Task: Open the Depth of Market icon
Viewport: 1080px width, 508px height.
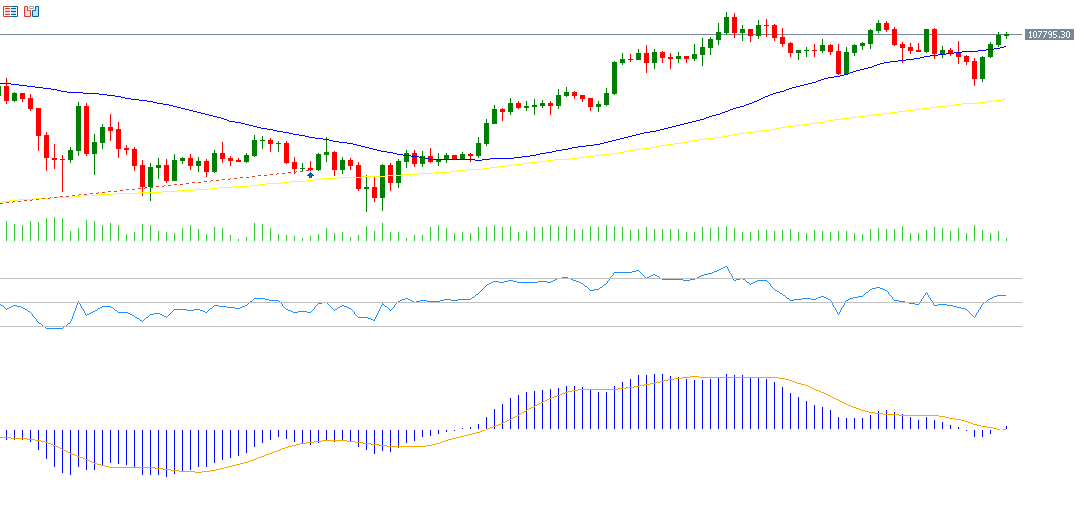Action: 32,11
